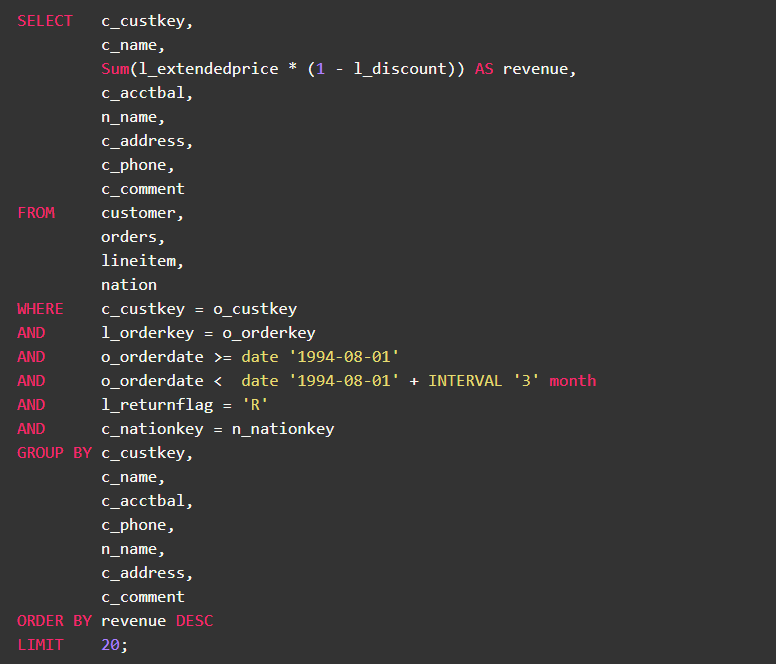
Task: Click c_acctbal in the SELECT list
Action: point(143,93)
